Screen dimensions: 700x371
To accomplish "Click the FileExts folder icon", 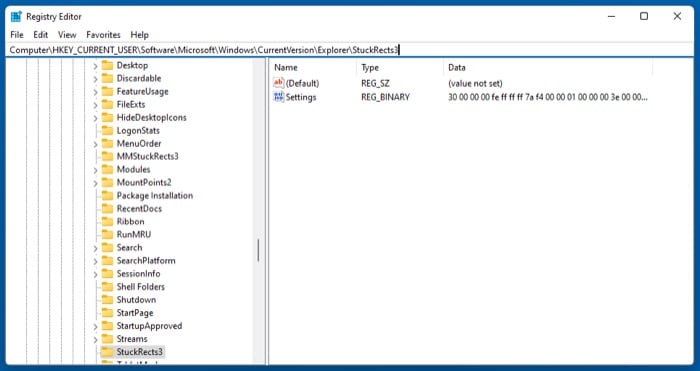I will [107, 104].
